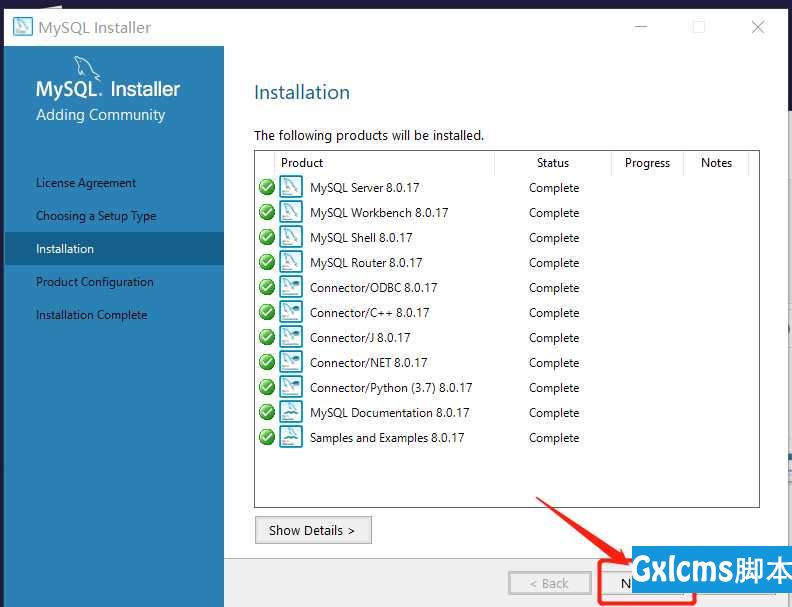The width and height of the screenshot is (792, 607).
Task: Click green check next to Connector/C++
Action: coord(267,312)
